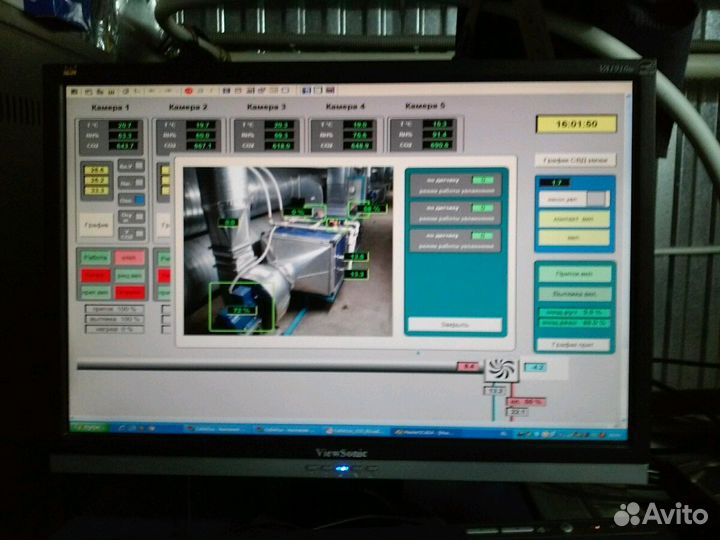
Task: Click the first icon in the top toolbar
Action: point(73,91)
